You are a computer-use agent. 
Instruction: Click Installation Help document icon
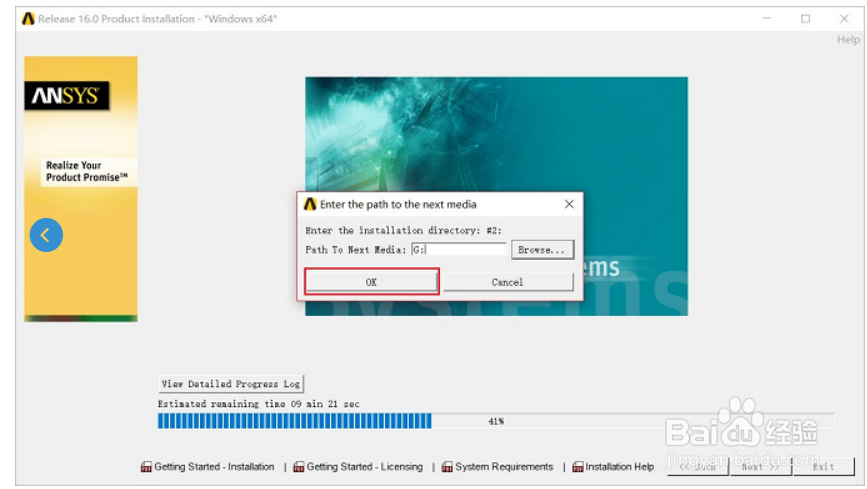coord(578,467)
